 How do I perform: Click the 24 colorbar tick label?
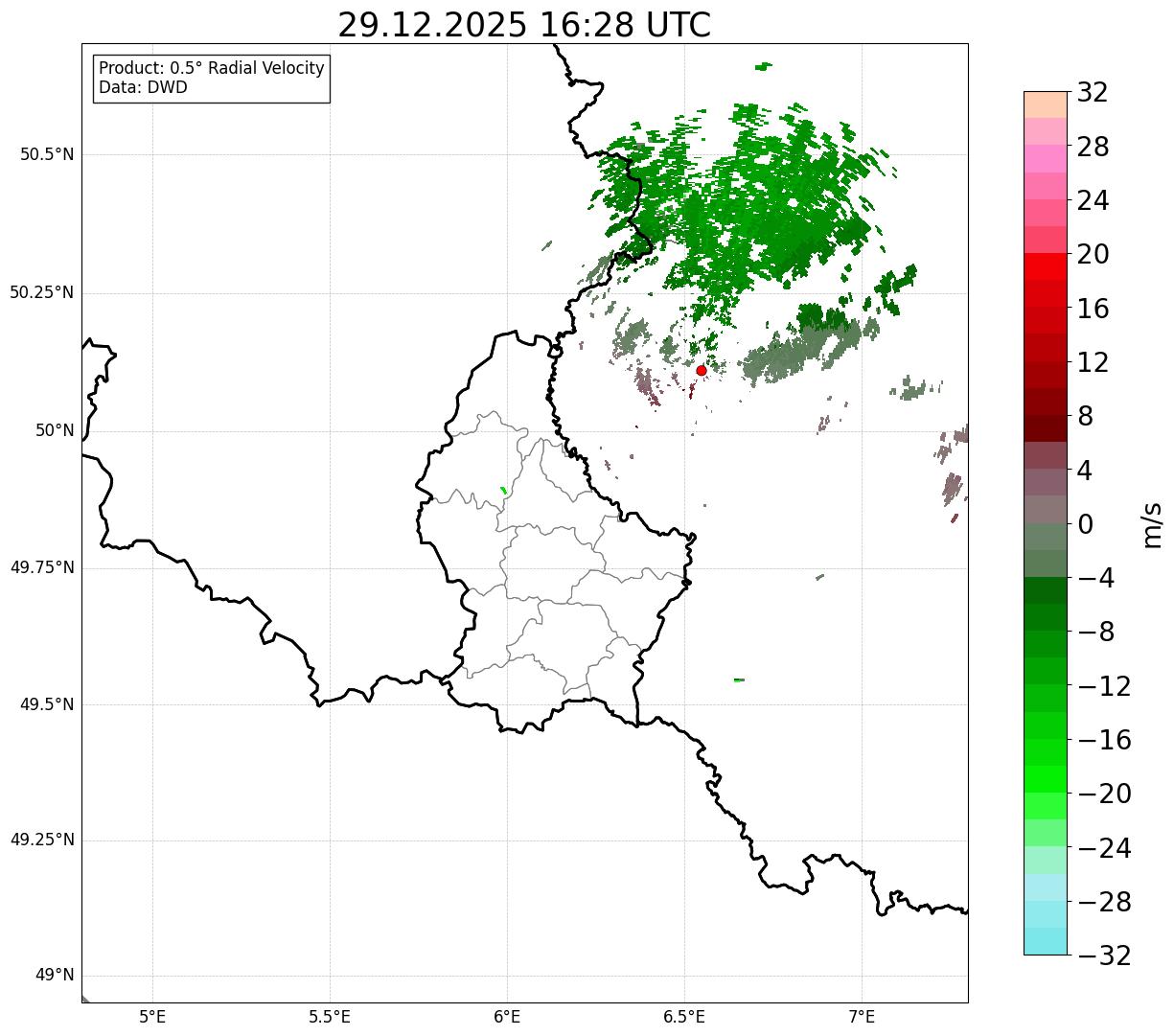tap(1092, 200)
